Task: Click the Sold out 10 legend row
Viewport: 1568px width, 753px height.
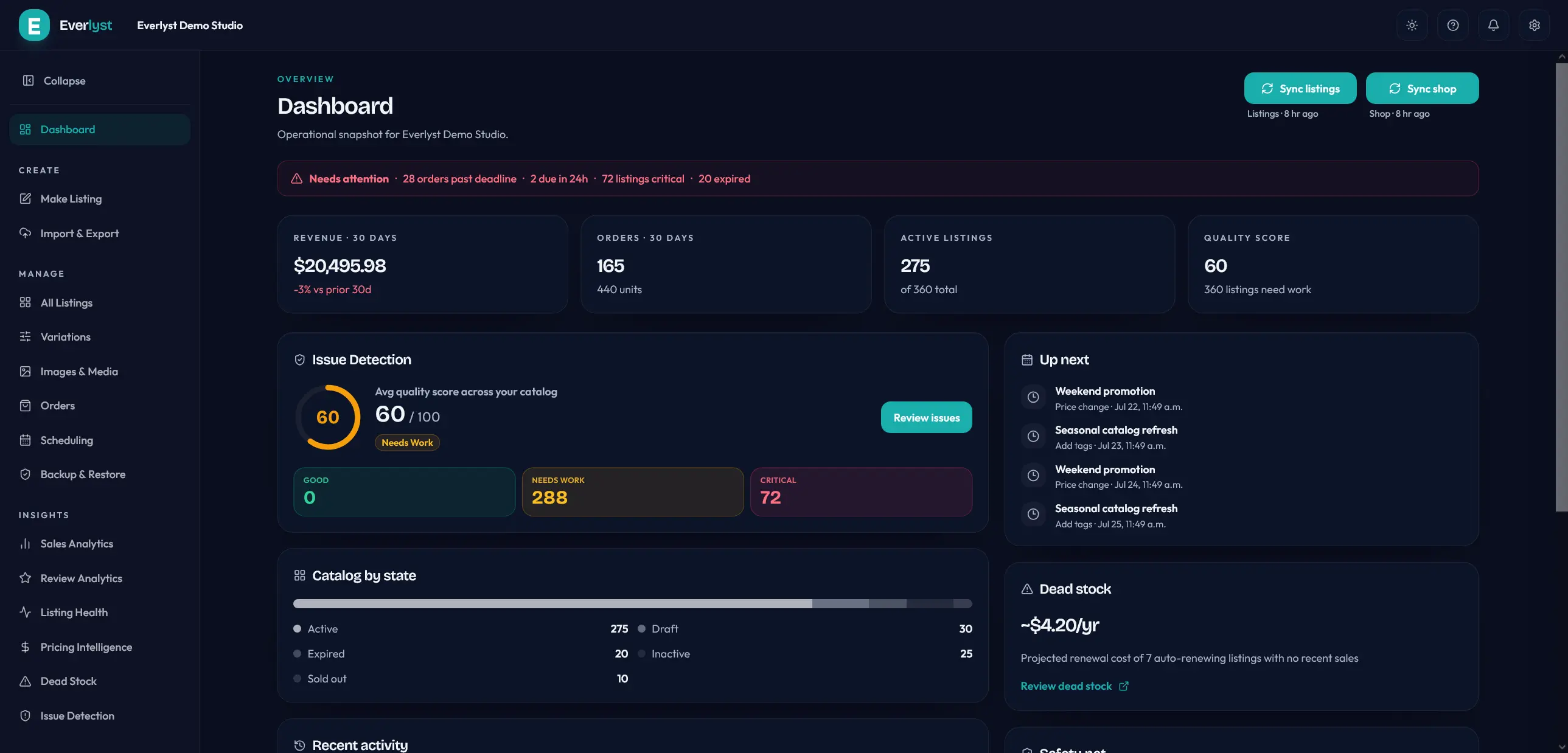Action: tap(461, 679)
